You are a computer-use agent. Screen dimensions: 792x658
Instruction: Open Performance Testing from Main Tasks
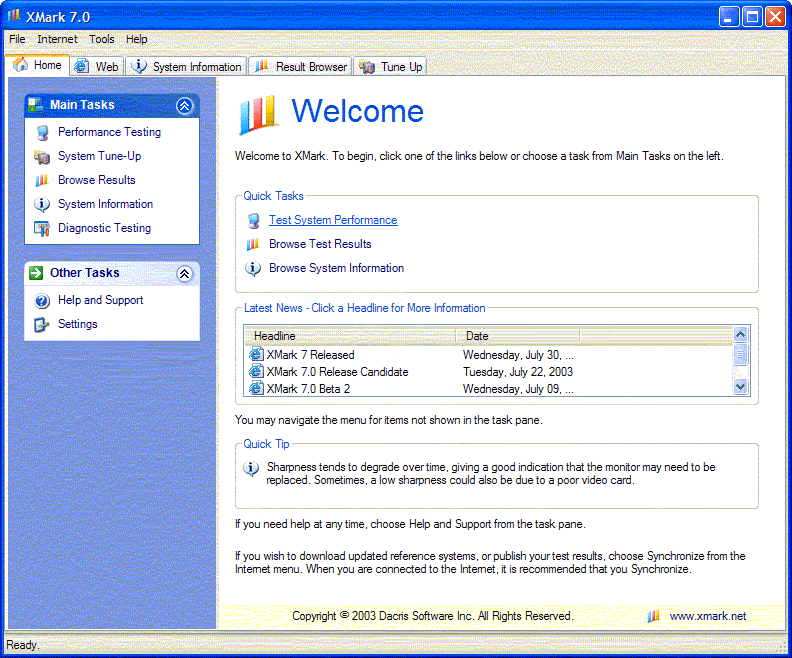point(110,132)
